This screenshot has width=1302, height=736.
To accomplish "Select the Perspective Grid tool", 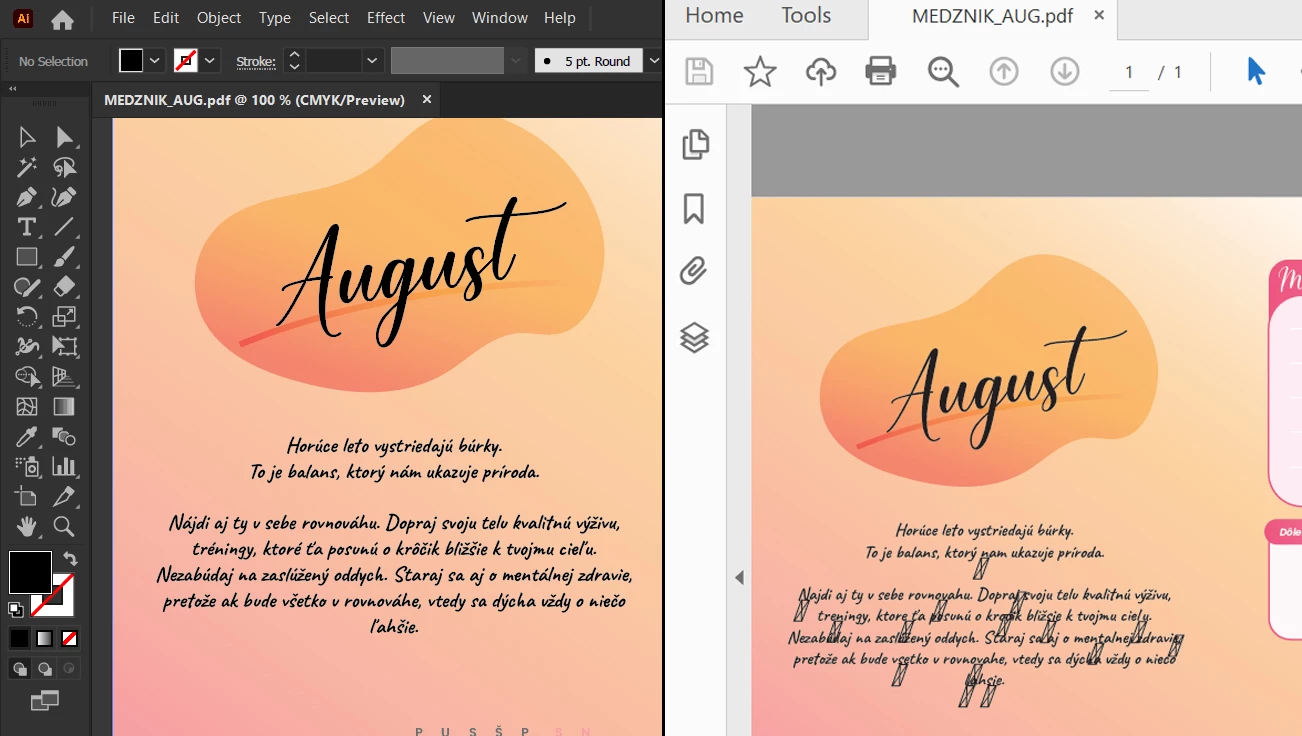I will point(65,377).
